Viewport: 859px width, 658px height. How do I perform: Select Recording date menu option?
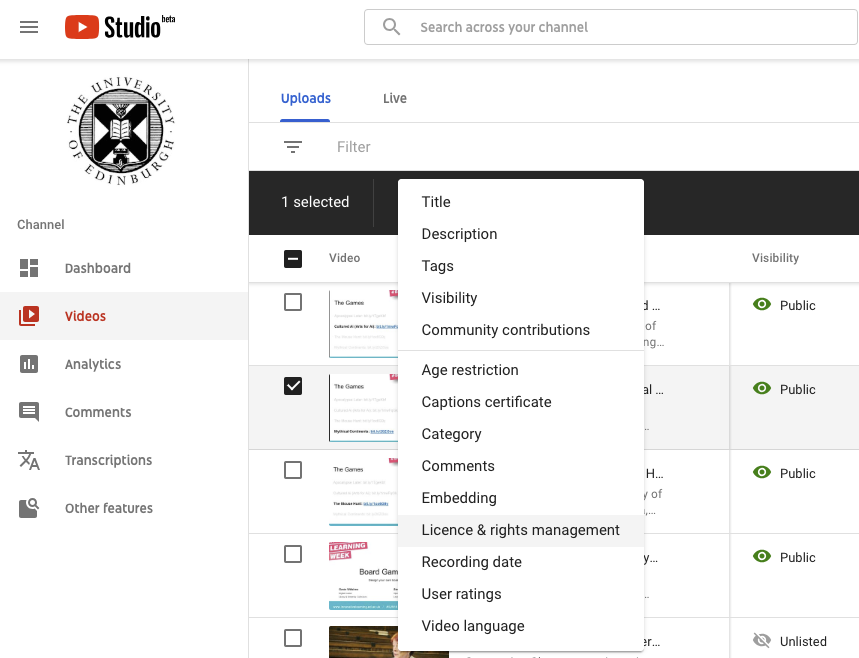point(521,562)
